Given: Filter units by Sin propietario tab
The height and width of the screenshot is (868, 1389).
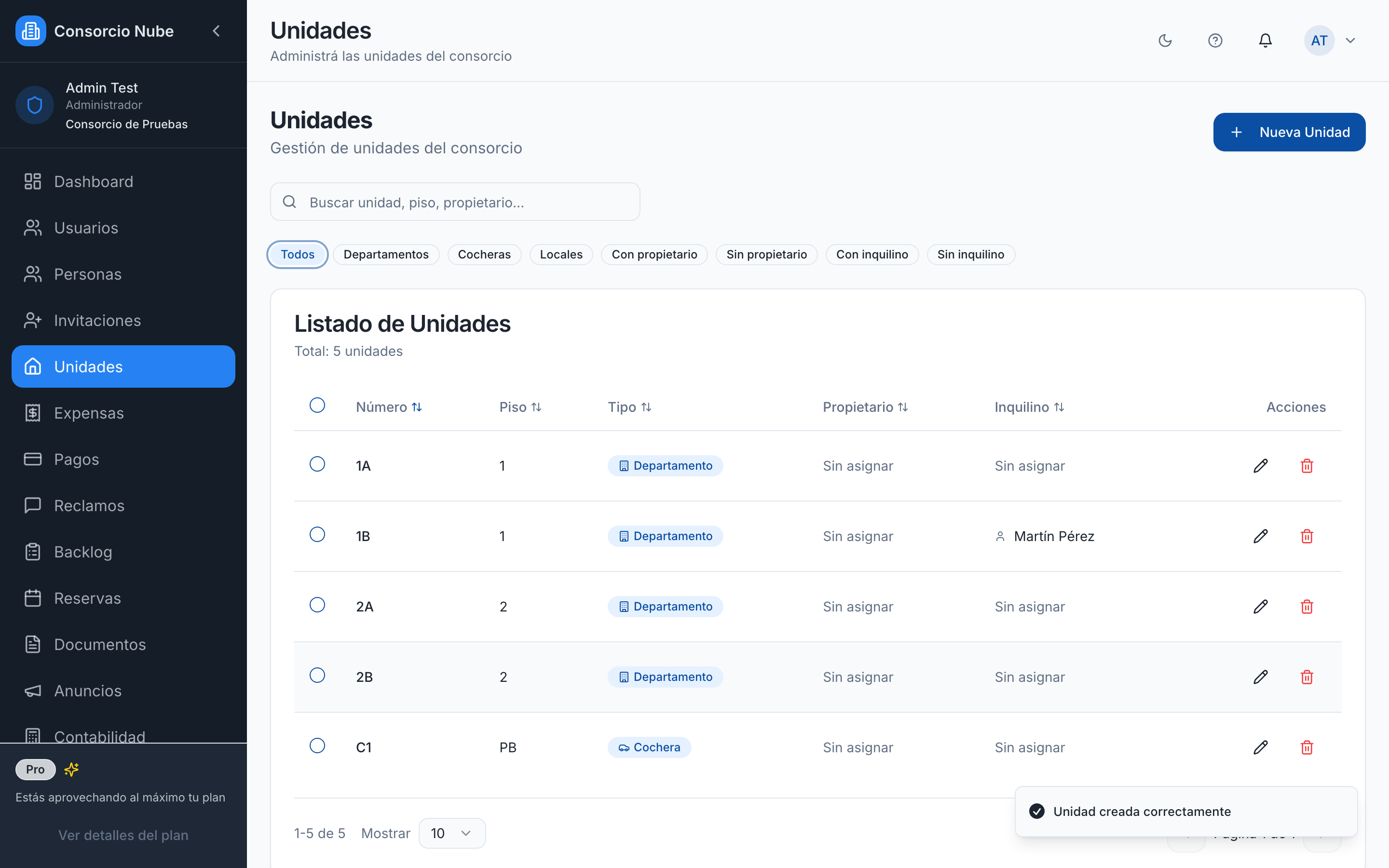Looking at the screenshot, I should coord(766,254).
